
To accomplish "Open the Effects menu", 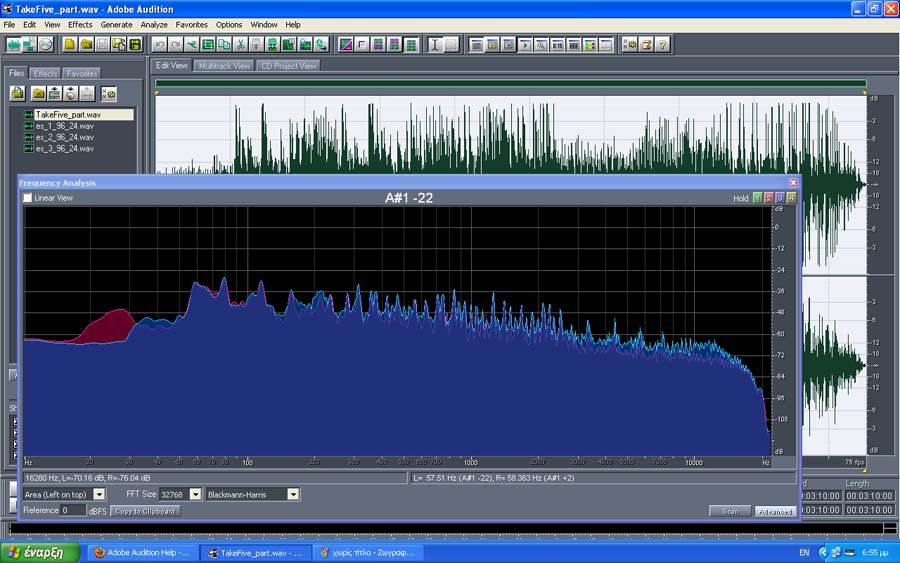I will [80, 24].
